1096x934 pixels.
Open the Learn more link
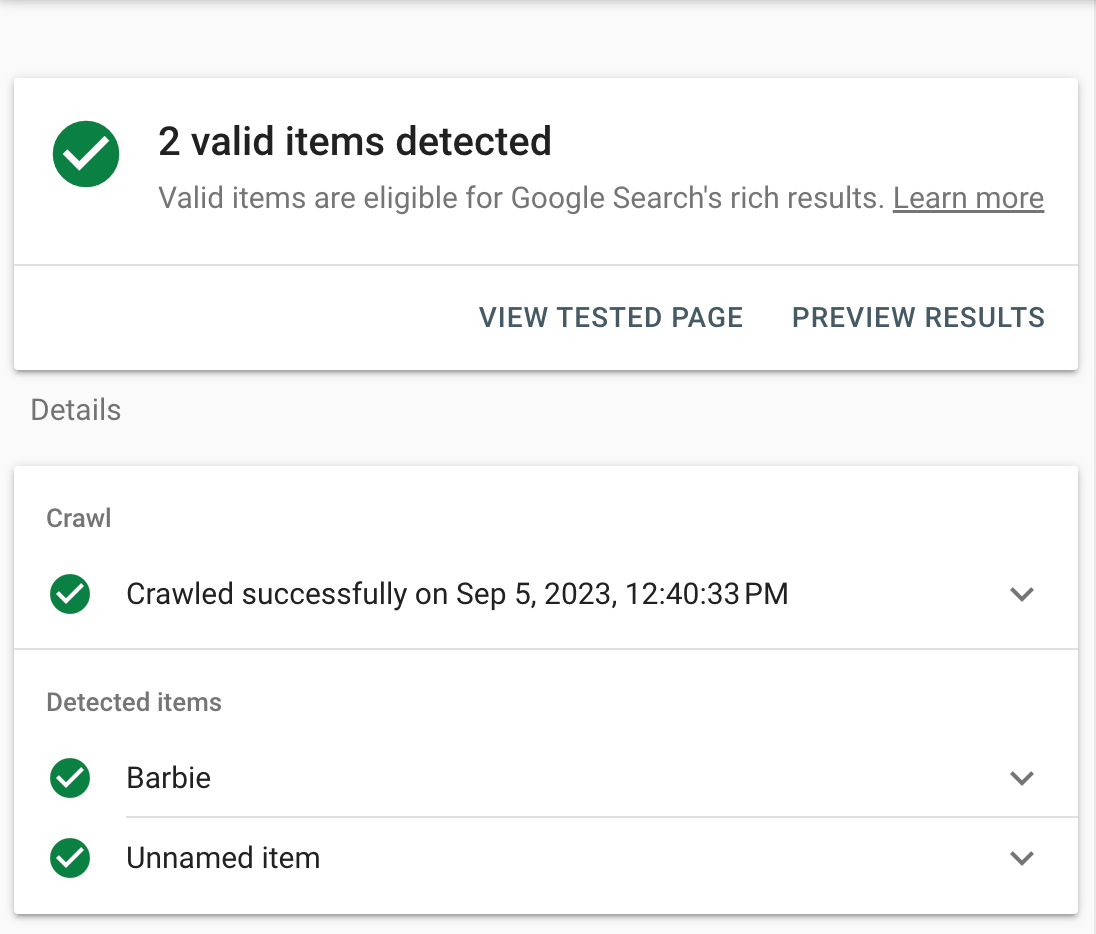coord(967,197)
